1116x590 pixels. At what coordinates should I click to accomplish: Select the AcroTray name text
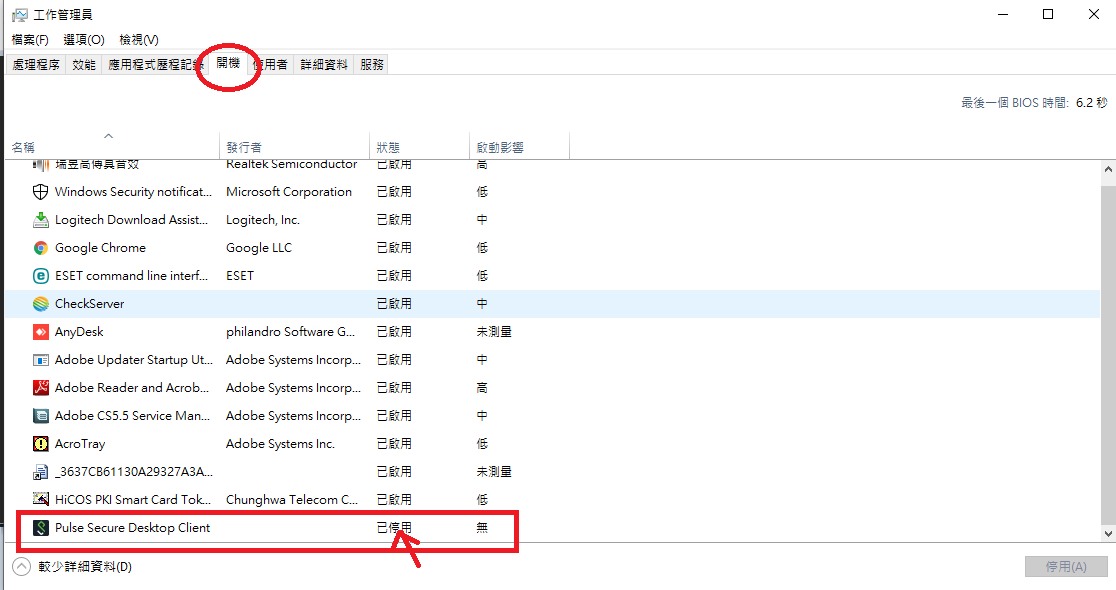(x=80, y=444)
